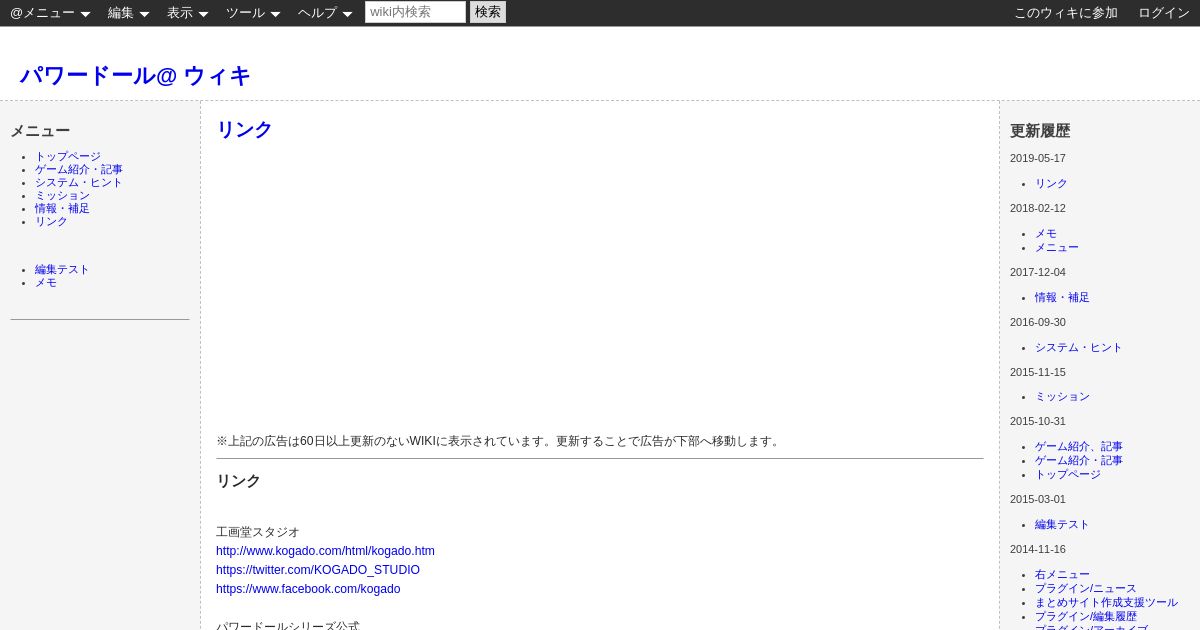Select the メニュー sidebar heading
Image resolution: width=1200 pixels, height=630 pixels.
pyautogui.click(x=40, y=131)
